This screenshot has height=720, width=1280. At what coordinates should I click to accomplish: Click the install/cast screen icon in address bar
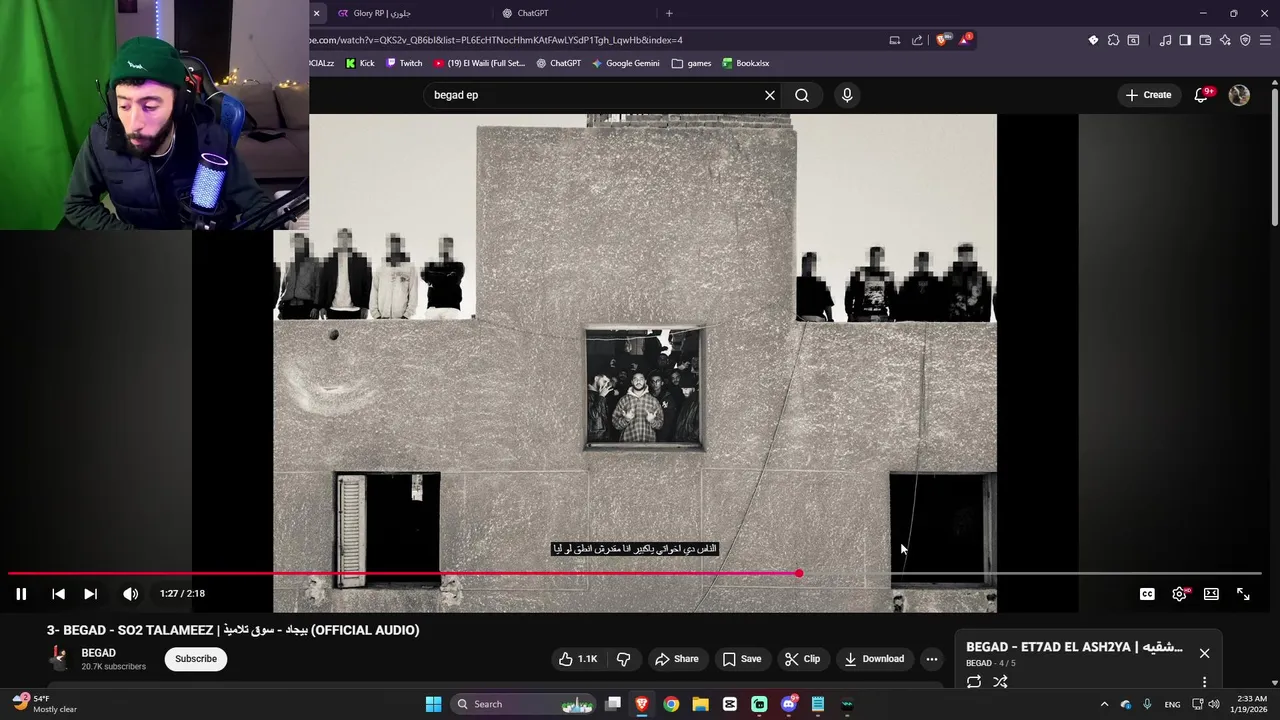pos(895,40)
